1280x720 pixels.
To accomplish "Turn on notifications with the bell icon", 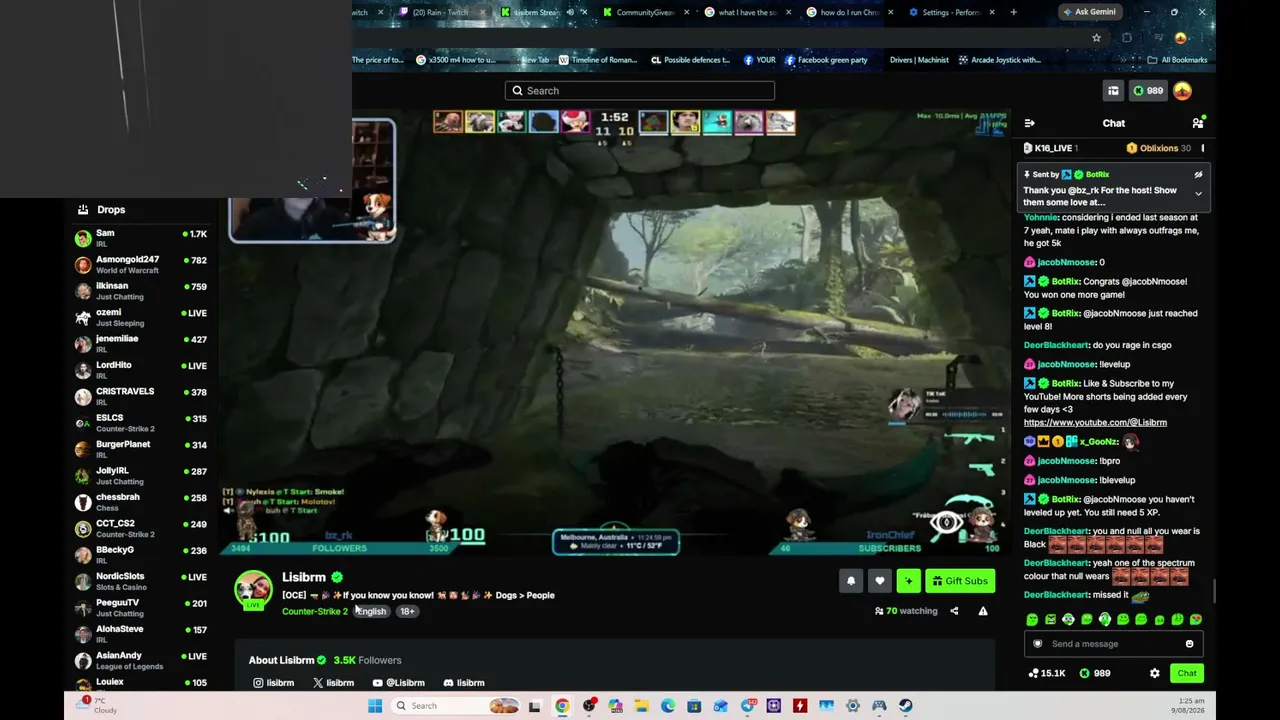I will coord(851,581).
